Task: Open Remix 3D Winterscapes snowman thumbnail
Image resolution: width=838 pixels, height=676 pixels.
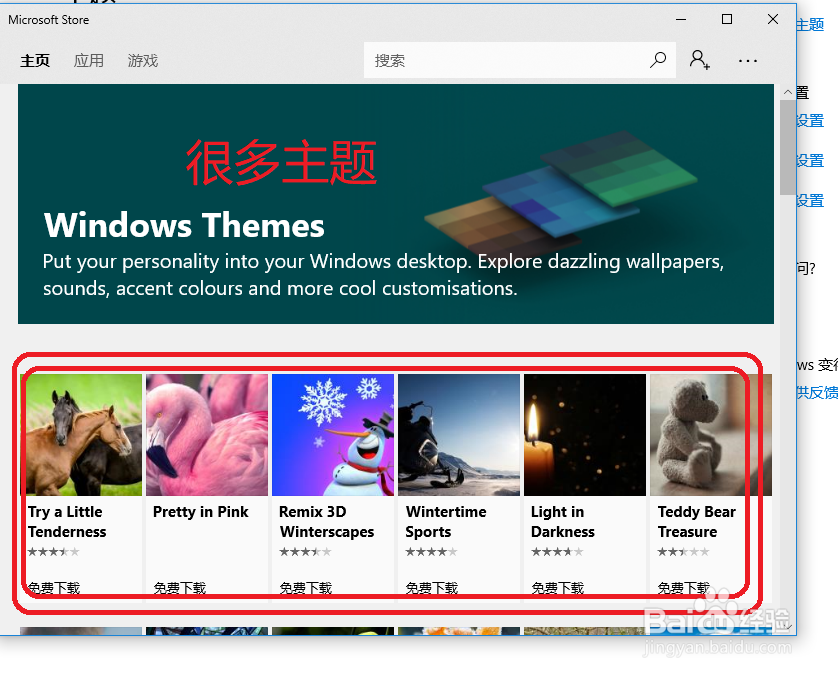Action: pos(333,434)
